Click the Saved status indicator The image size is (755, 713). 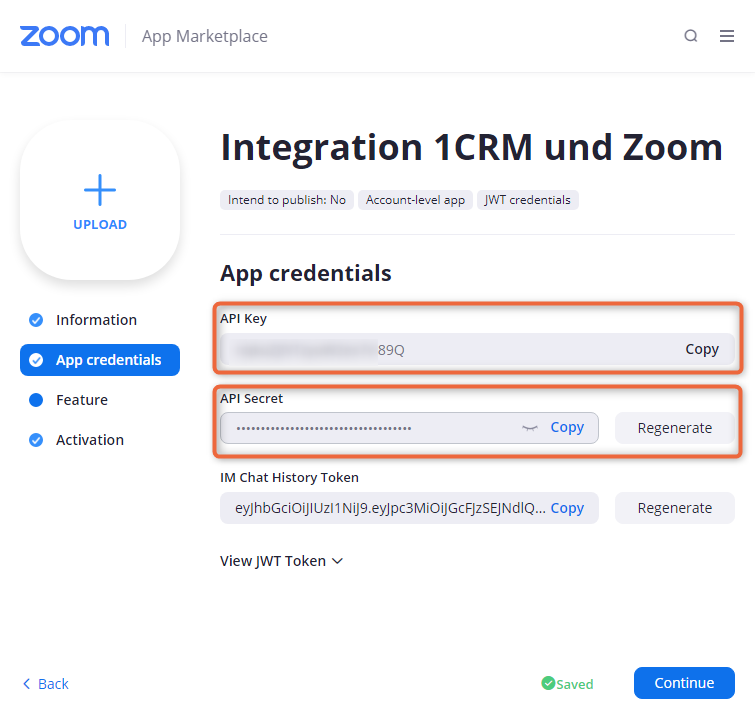[x=567, y=684]
